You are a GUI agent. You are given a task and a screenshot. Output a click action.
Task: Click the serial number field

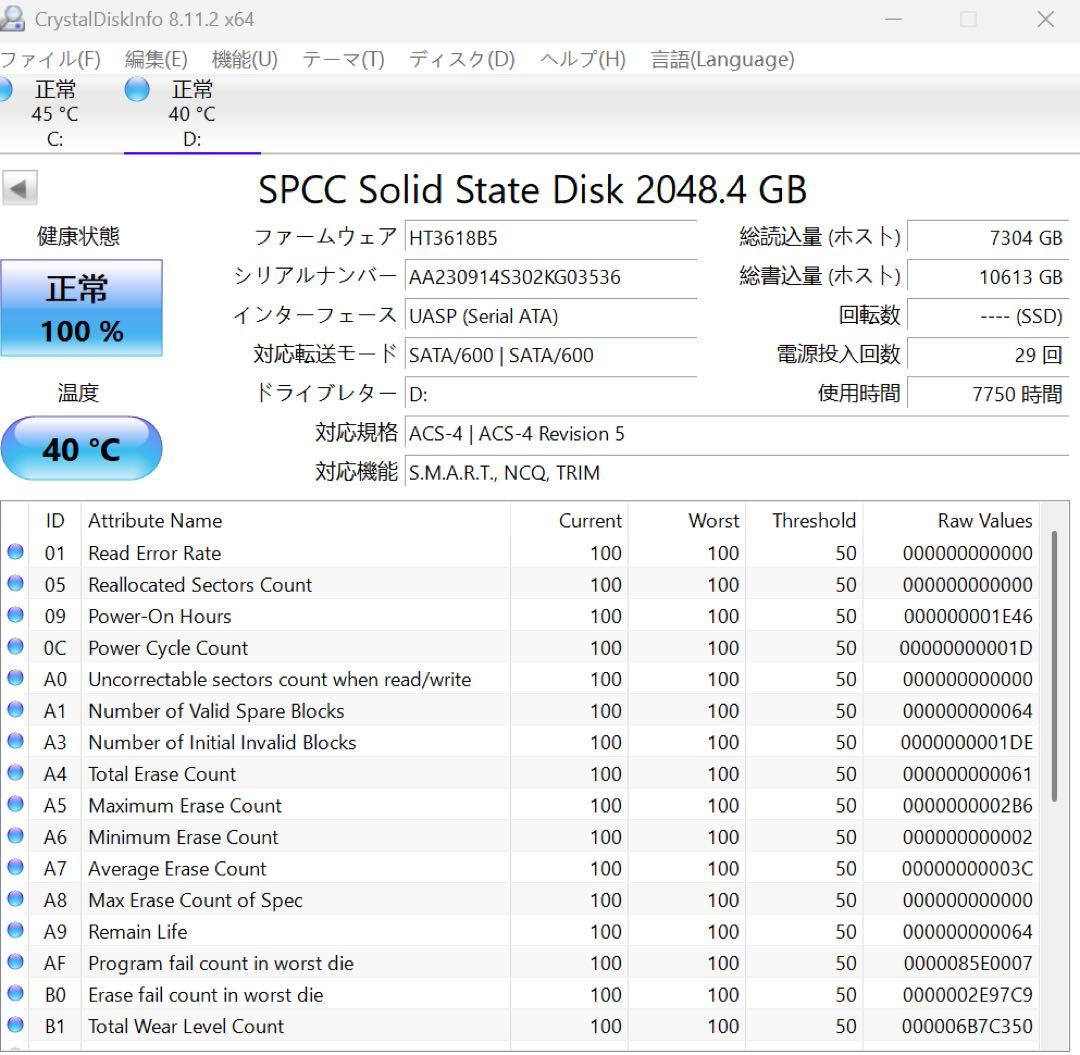550,277
